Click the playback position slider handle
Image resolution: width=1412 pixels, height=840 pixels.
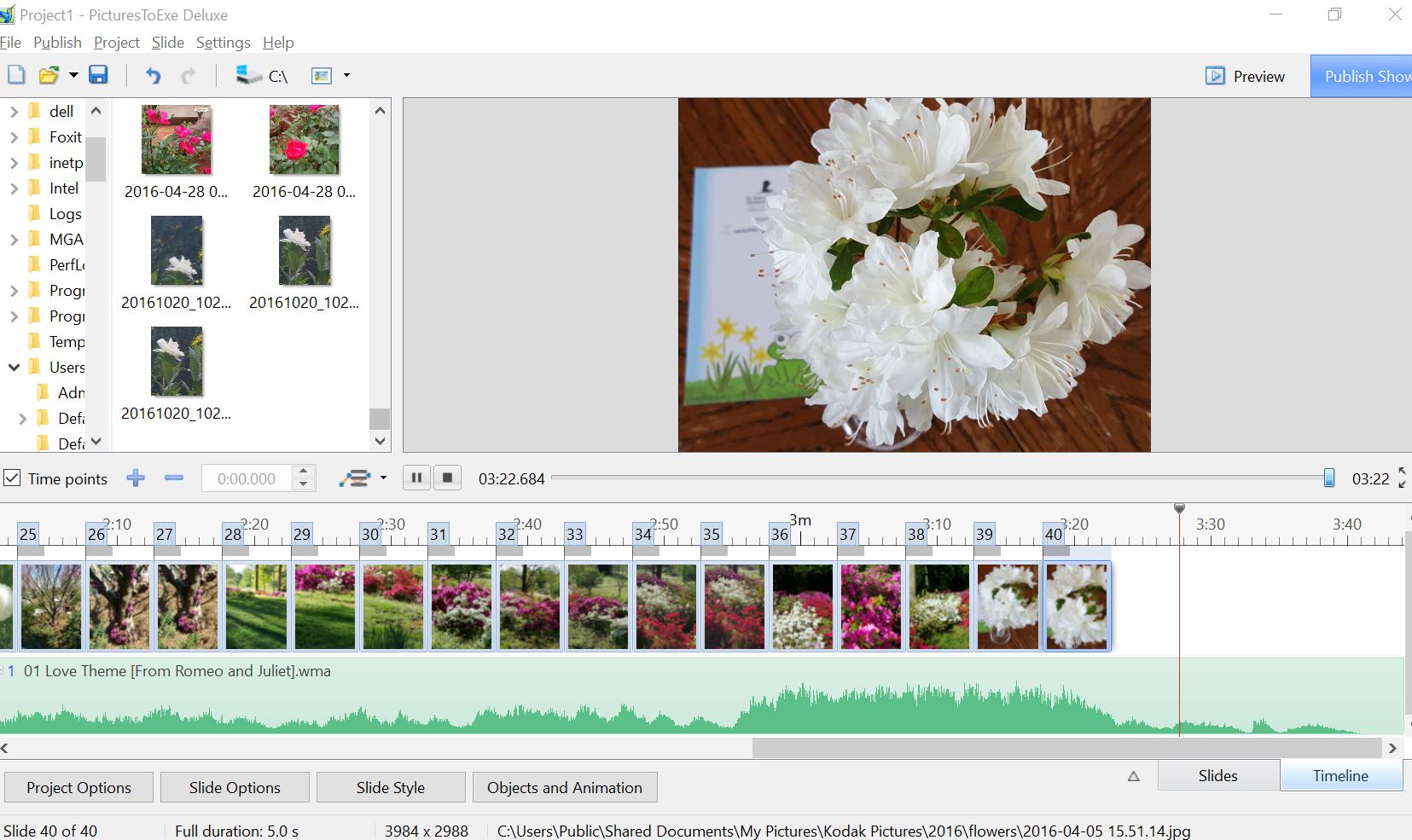[x=1328, y=478]
